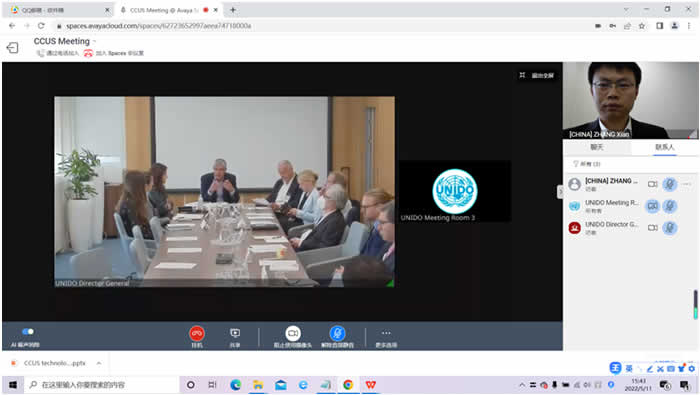Click the join Spaces meeting link
The image size is (700, 395).
coord(114,53)
